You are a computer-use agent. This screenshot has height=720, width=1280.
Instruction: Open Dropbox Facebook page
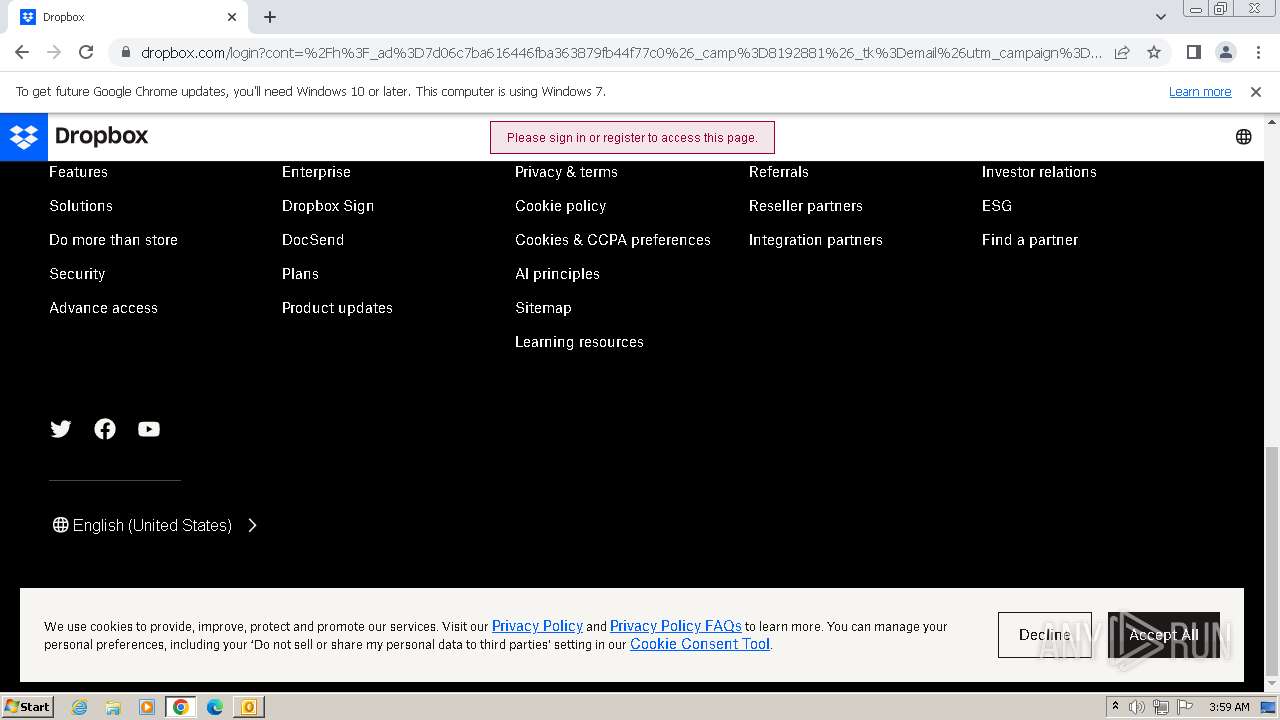pos(105,429)
